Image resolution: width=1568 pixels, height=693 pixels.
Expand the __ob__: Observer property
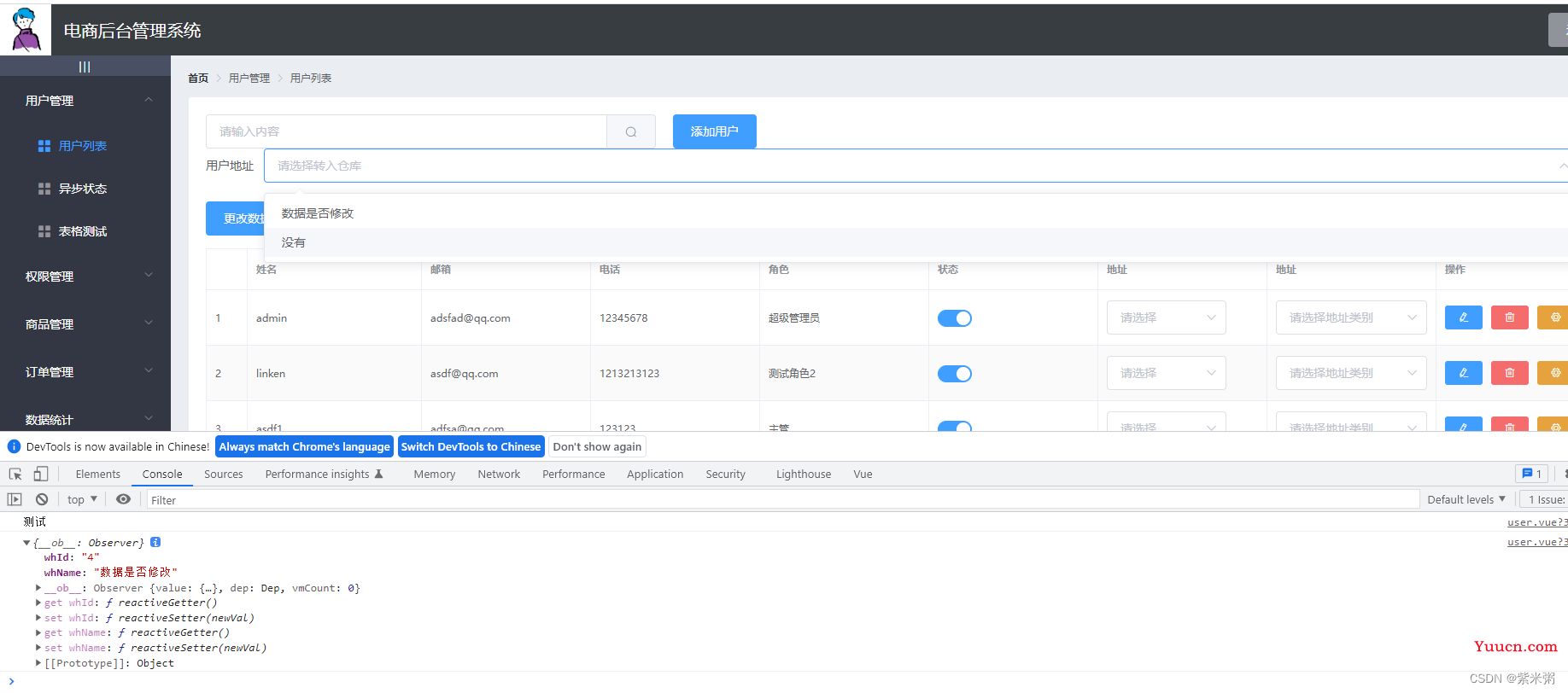(x=38, y=588)
